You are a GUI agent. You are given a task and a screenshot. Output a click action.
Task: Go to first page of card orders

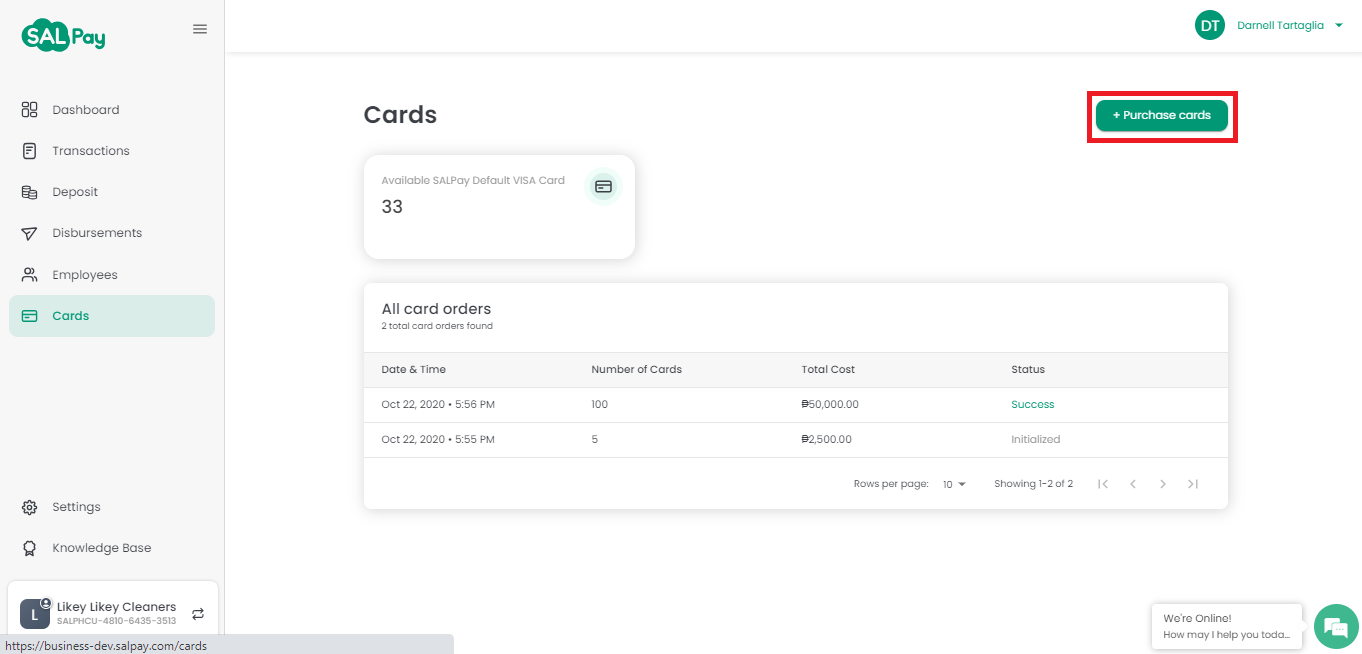1103,484
